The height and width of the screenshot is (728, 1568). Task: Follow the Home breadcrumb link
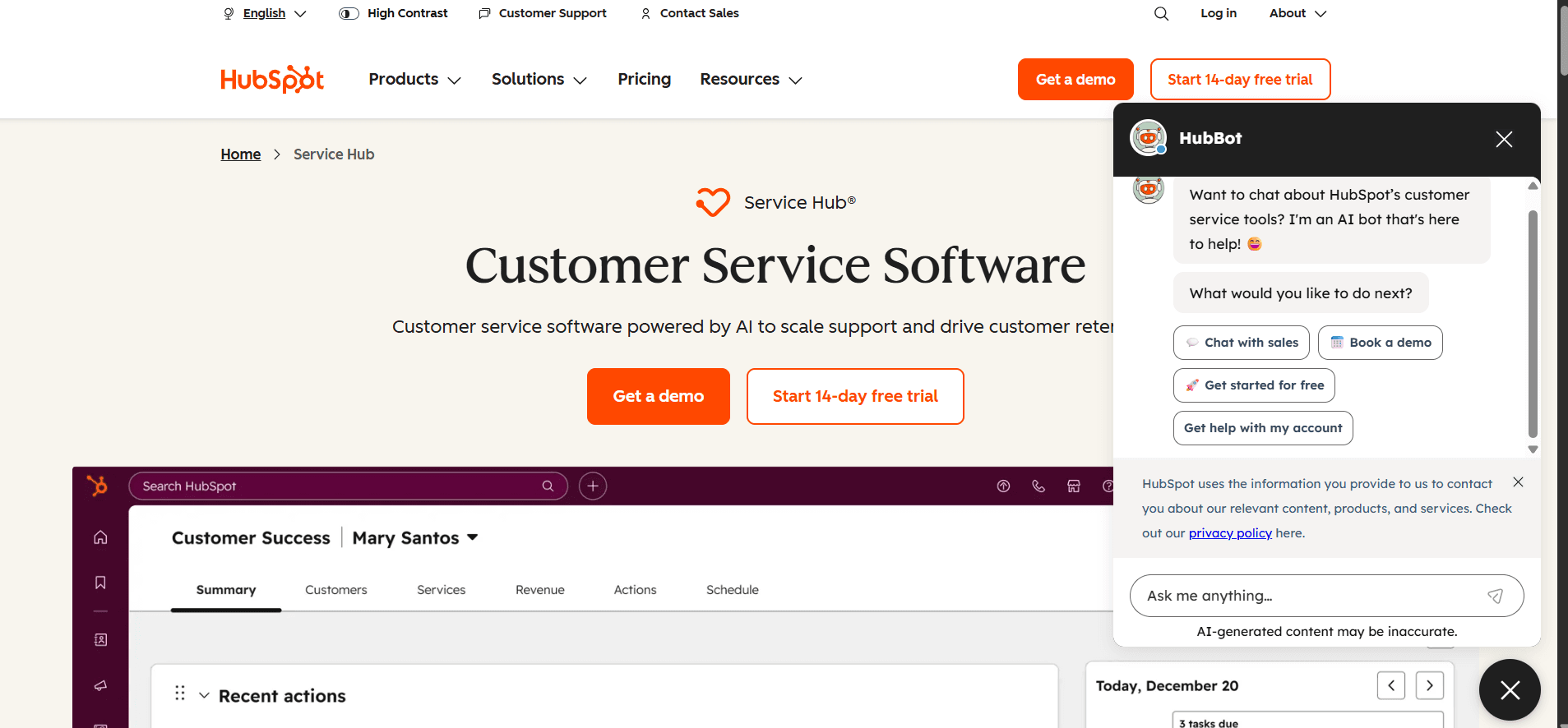241,154
